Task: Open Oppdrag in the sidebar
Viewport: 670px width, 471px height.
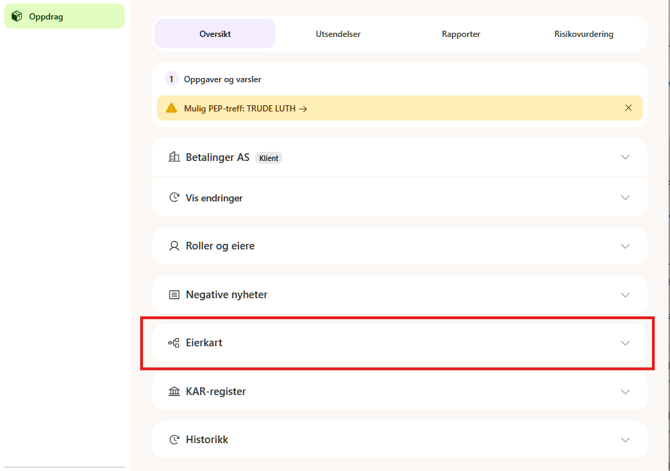Action: [64, 17]
